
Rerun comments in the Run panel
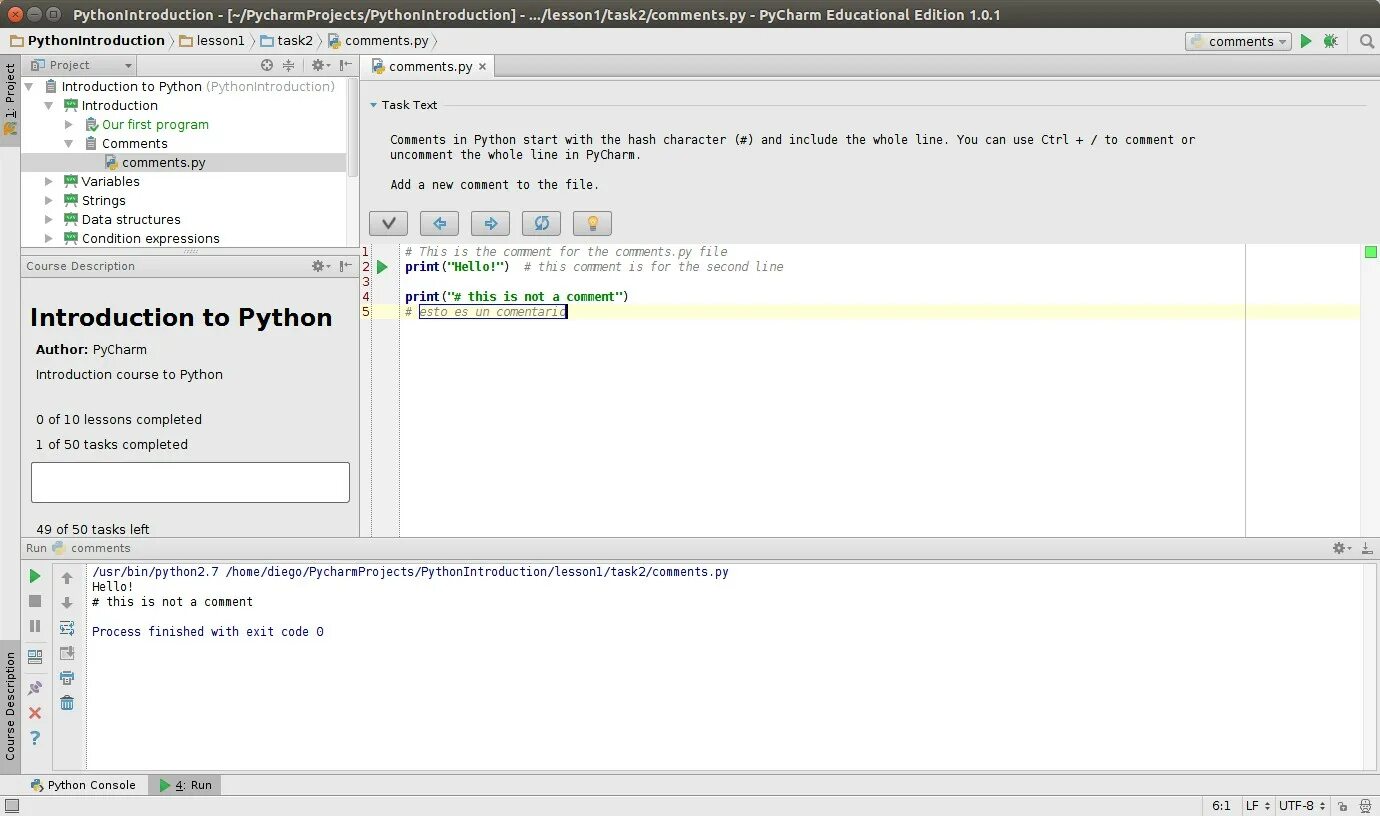[x=35, y=576]
